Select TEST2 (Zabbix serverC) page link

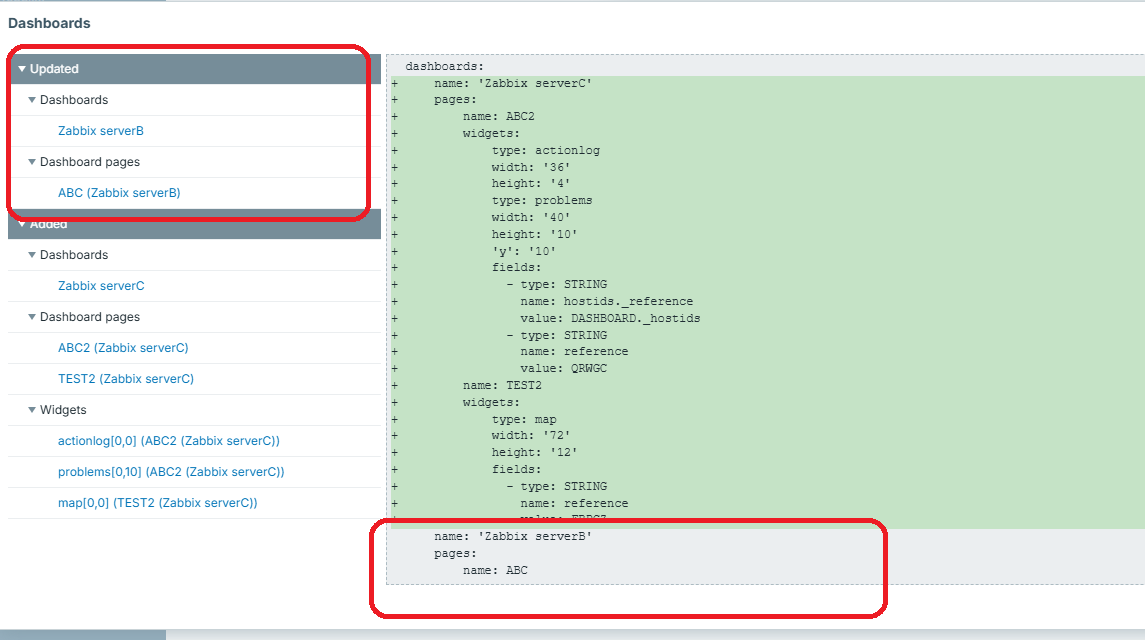click(126, 379)
